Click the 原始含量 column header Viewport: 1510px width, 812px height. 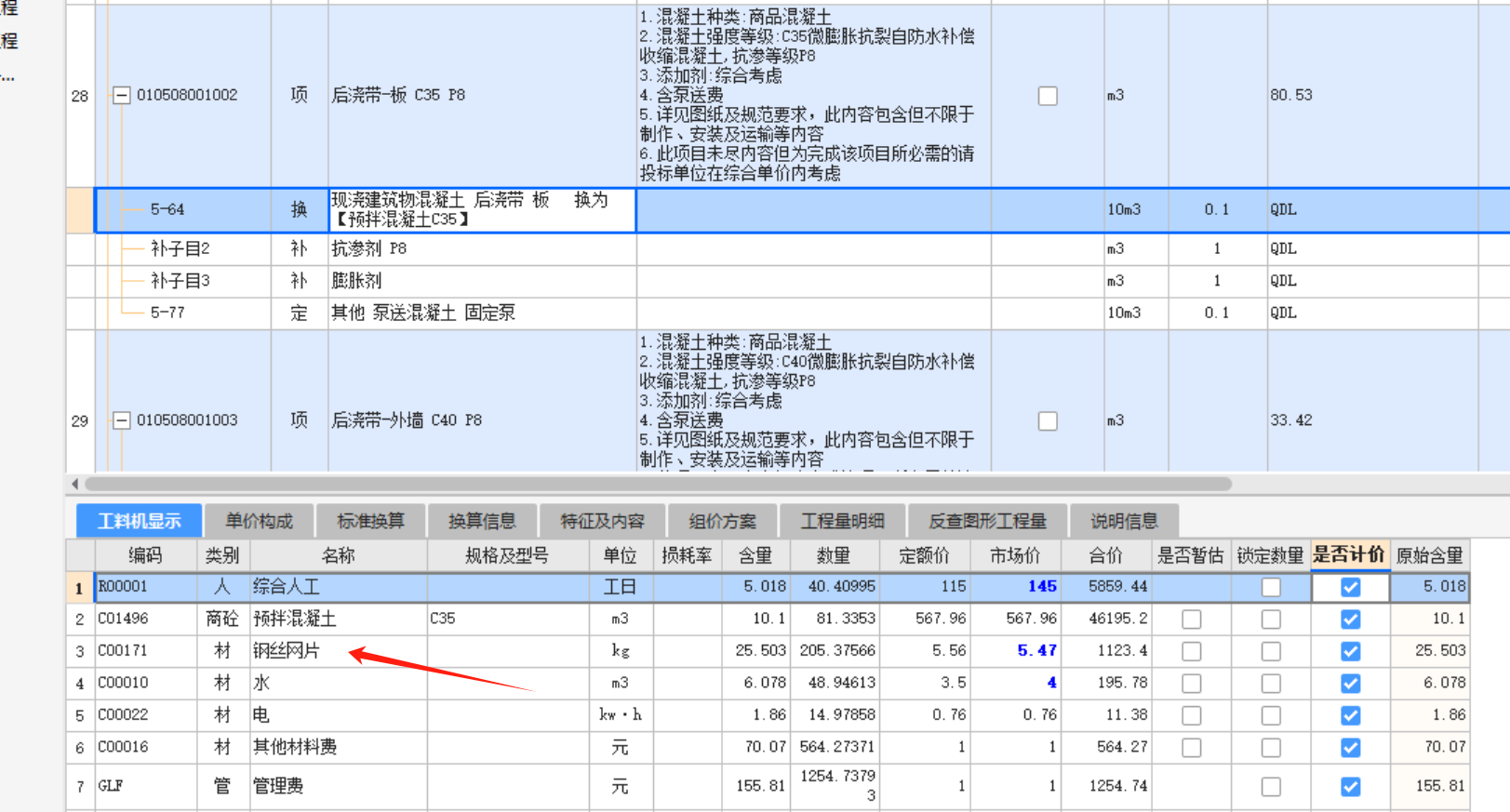pyautogui.click(x=1430, y=555)
